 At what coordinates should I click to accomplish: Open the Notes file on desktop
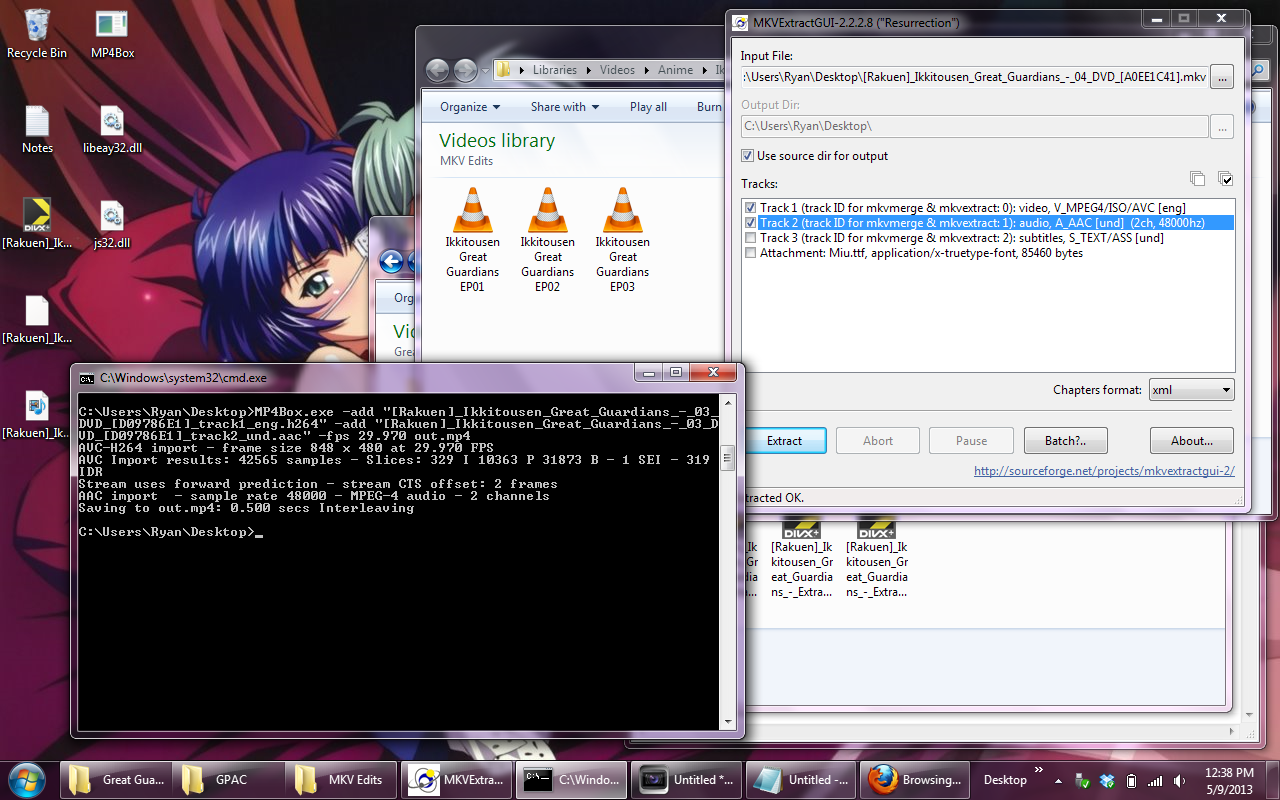click(x=37, y=129)
